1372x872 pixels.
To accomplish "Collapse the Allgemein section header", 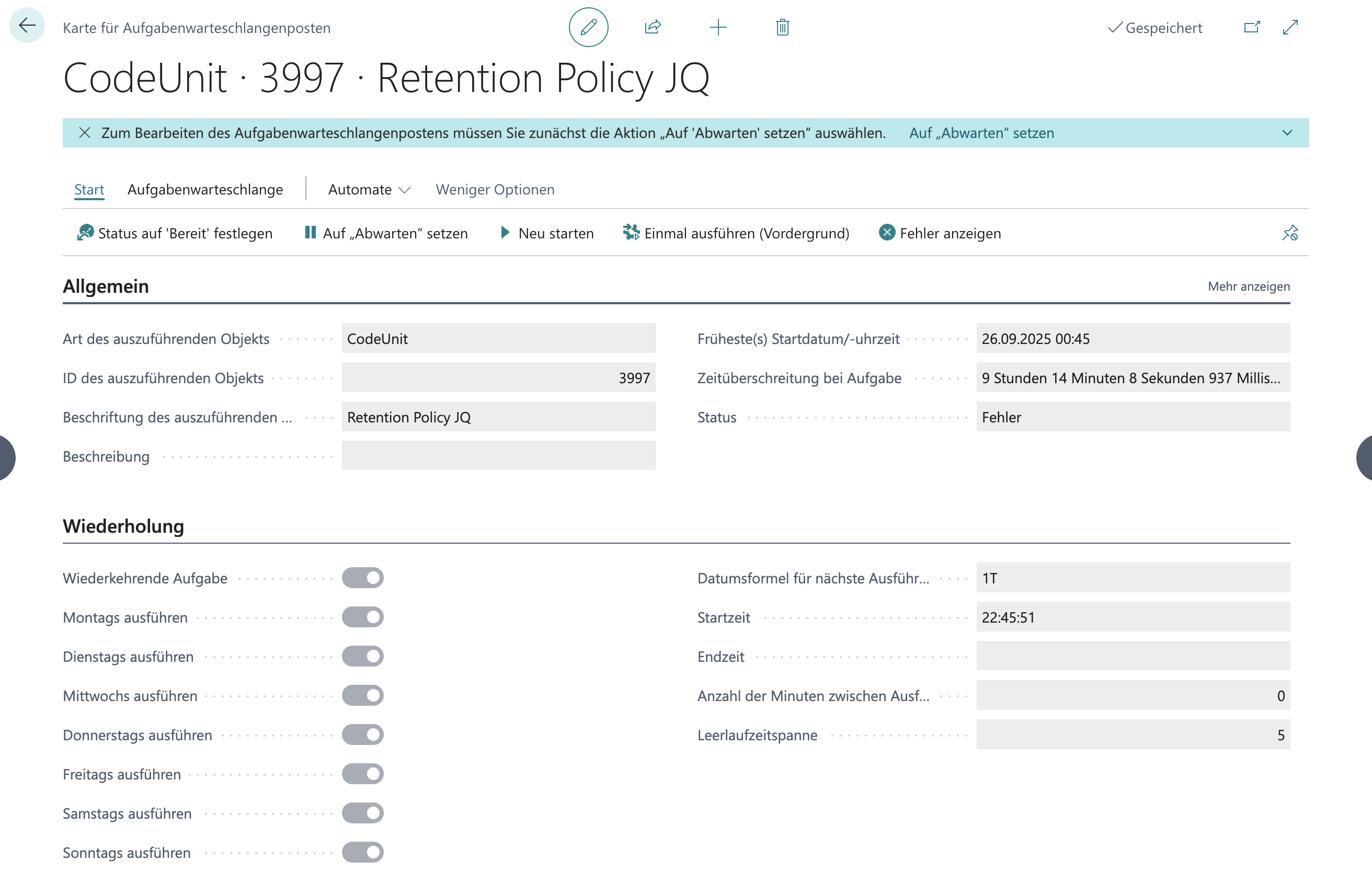I will (106, 286).
